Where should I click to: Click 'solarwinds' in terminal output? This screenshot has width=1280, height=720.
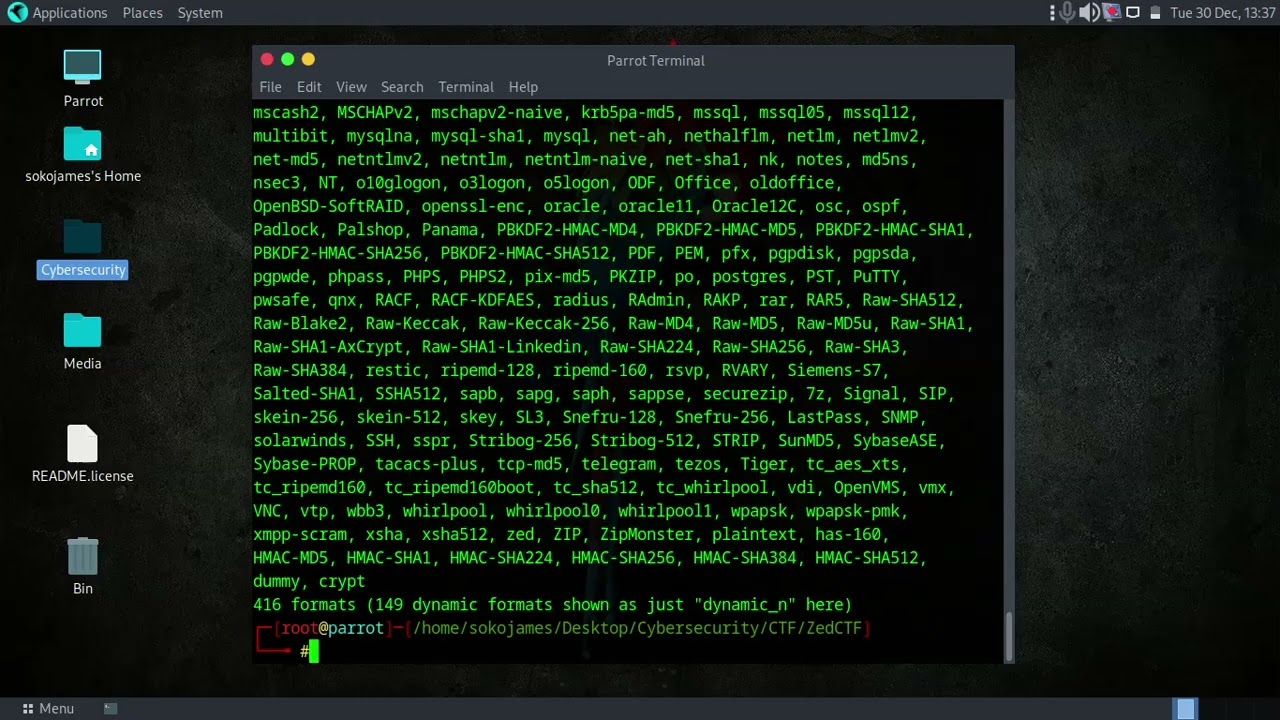pyautogui.click(x=300, y=440)
